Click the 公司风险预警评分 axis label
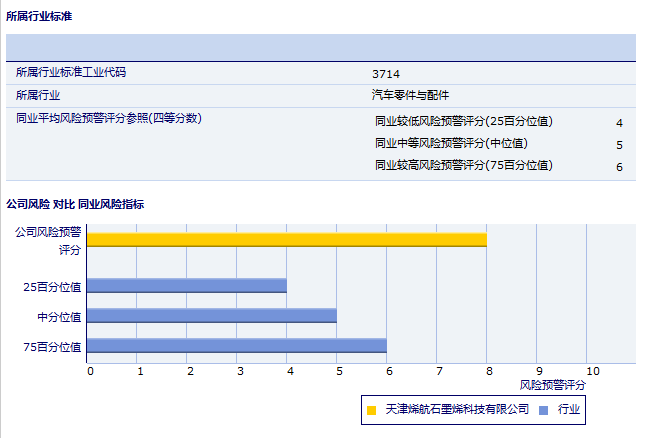 pos(48,241)
